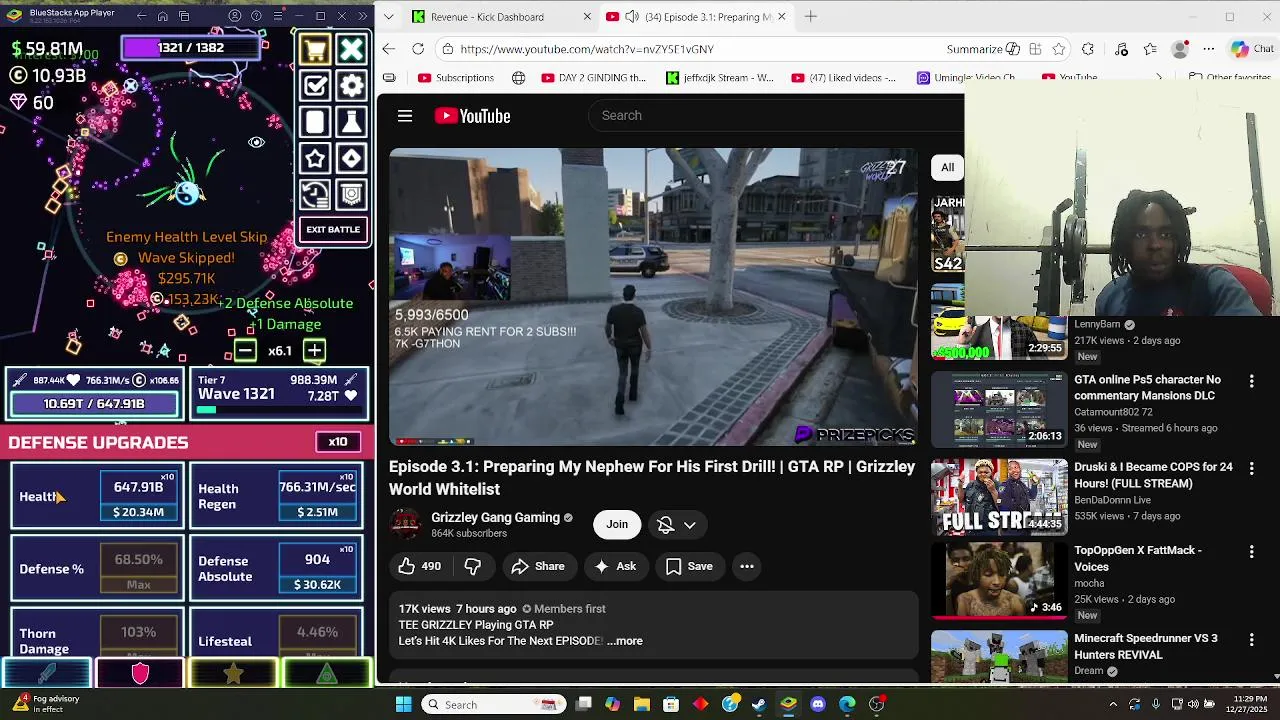Click the browser address bar URL
Viewport: 1280px width, 720px height.
click(x=587, y=49)
